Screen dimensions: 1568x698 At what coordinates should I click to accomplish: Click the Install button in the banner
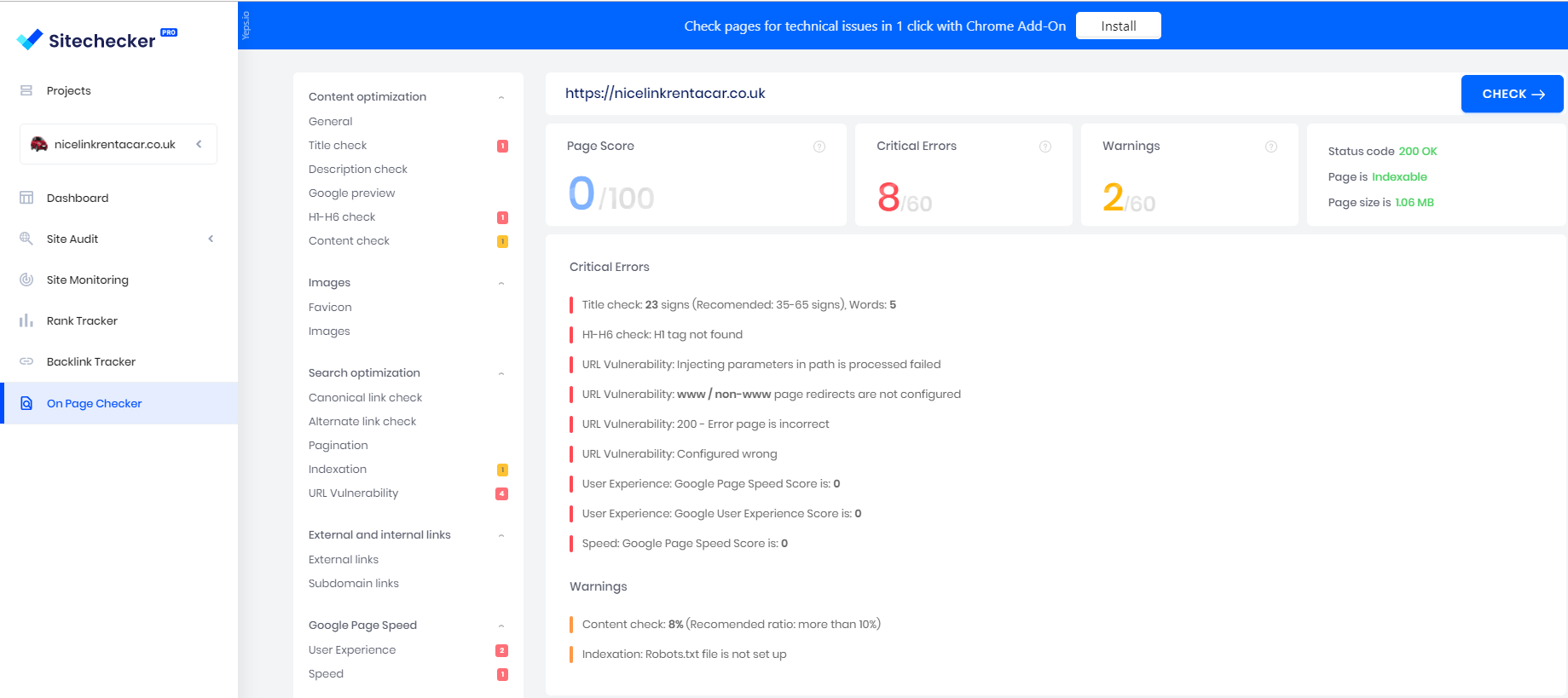coord(1119,26)
